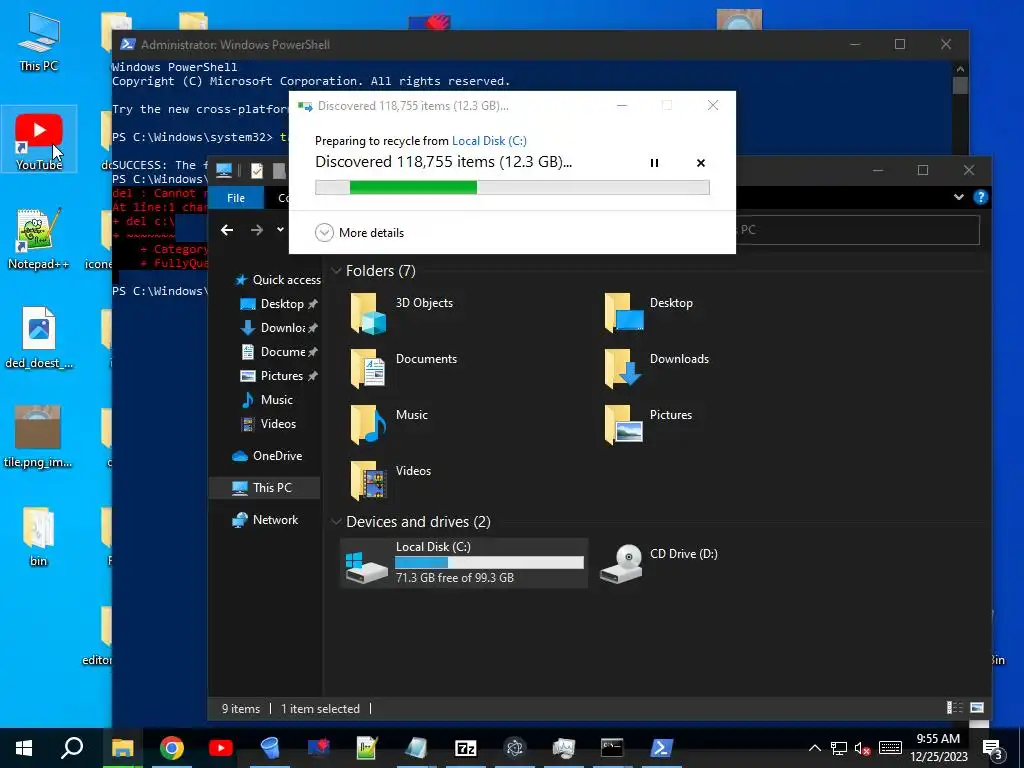This screenshot has width=1024, height=768.
Task: Open the Videos folder icon
Action: (368, 481)
